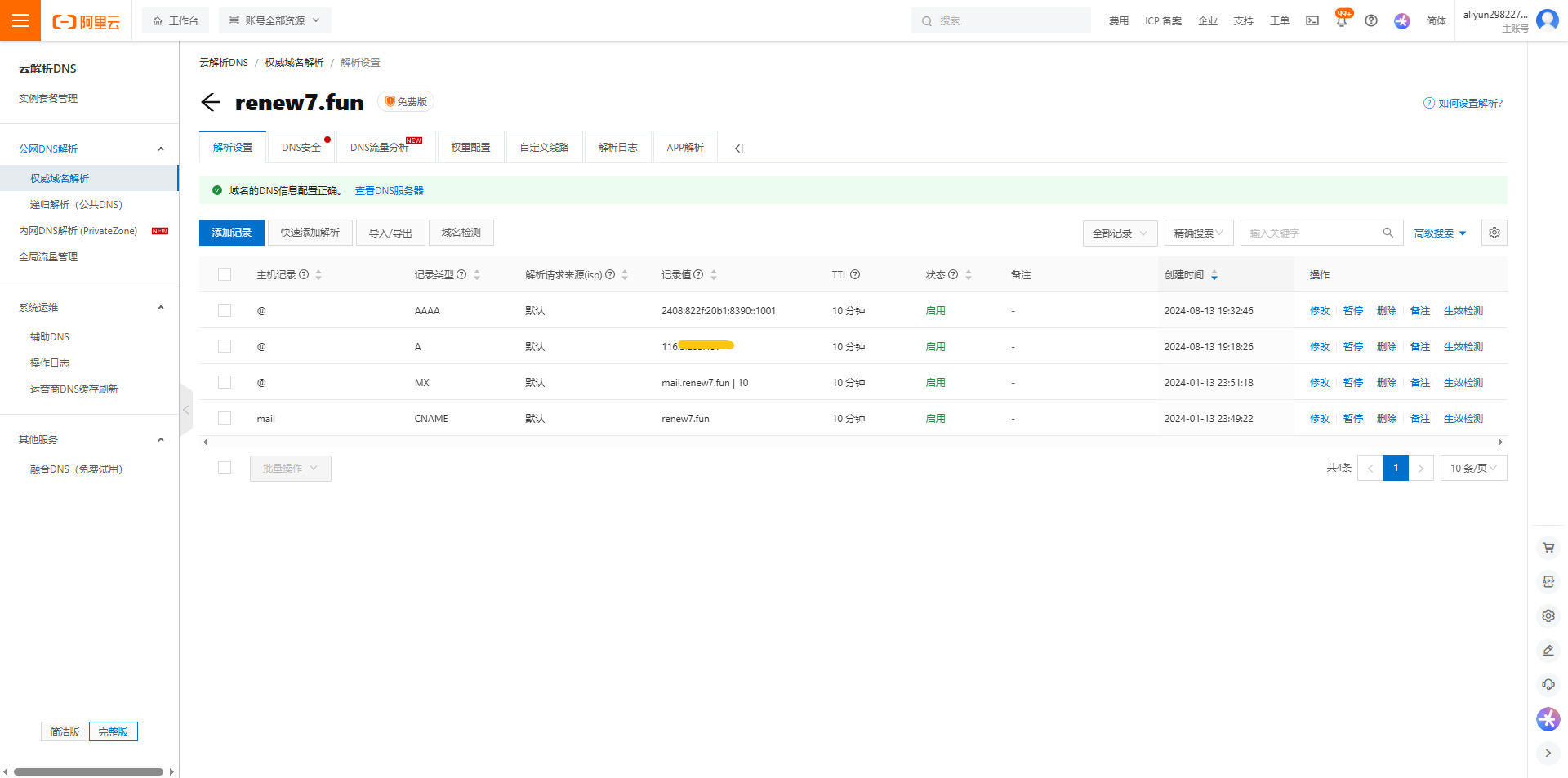Open the hamburger main menu
Screen dimensions: 1568x778
click(20, 20)
